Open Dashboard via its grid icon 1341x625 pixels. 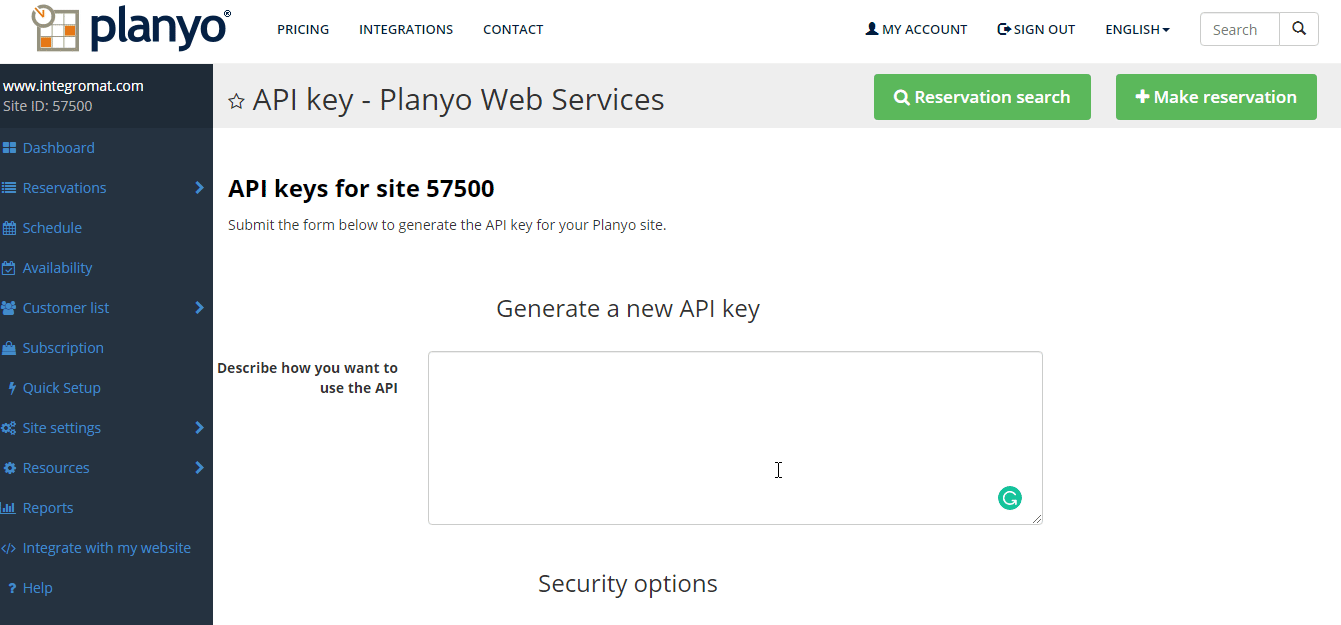tap(9, 148)
